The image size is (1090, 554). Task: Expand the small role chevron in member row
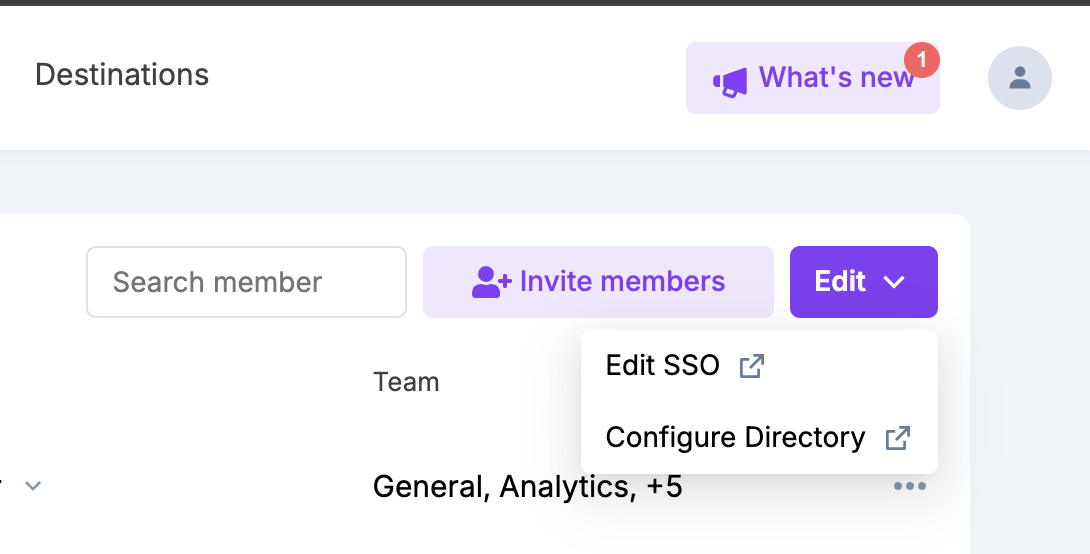point(33,486)
